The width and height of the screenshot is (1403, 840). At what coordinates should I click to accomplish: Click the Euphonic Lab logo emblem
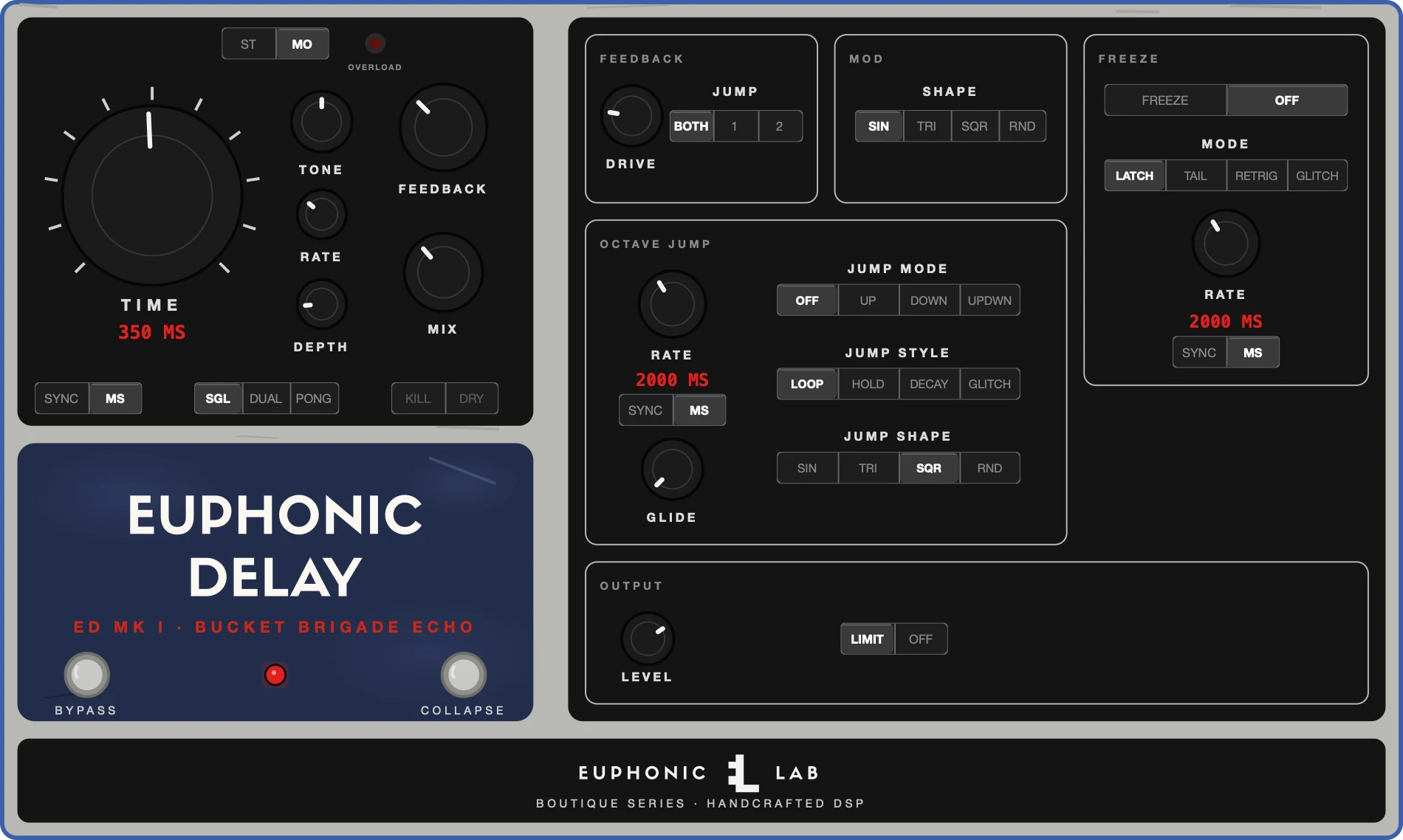(742, 773)
